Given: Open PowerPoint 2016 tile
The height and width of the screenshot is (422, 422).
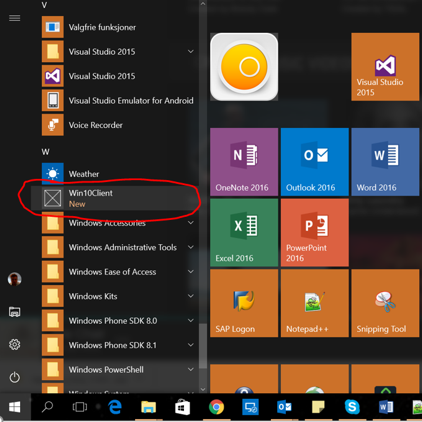Looking at the screenshot, I should [x=315, y=233].
